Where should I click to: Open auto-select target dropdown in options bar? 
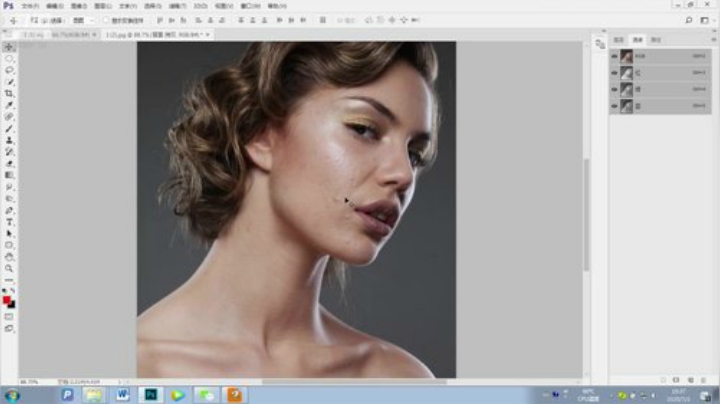click(84, 20)
